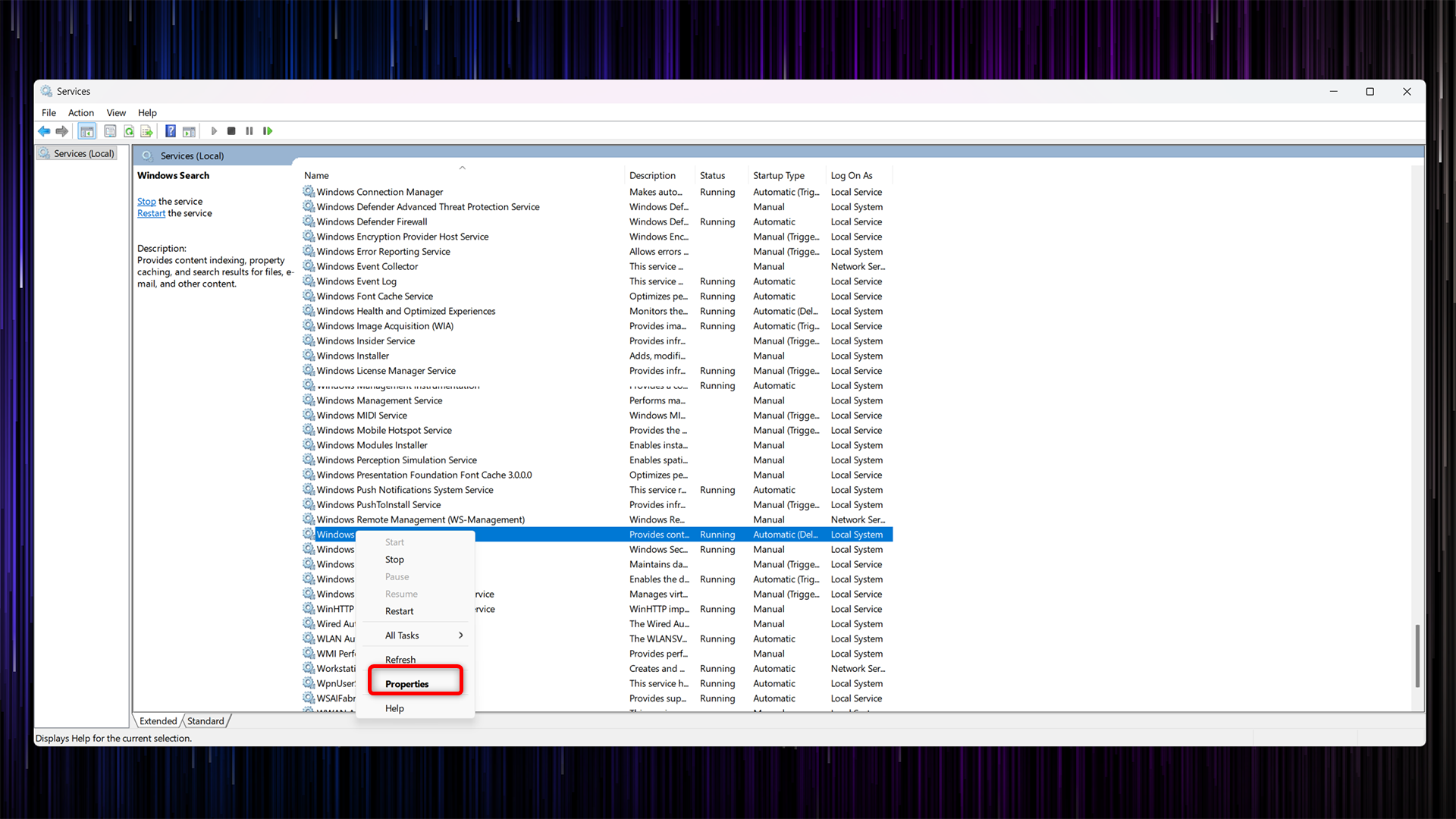Select the Windows Insider Service row
The width and height of the screenshot is (1456, 819).
tap(597, 341)
